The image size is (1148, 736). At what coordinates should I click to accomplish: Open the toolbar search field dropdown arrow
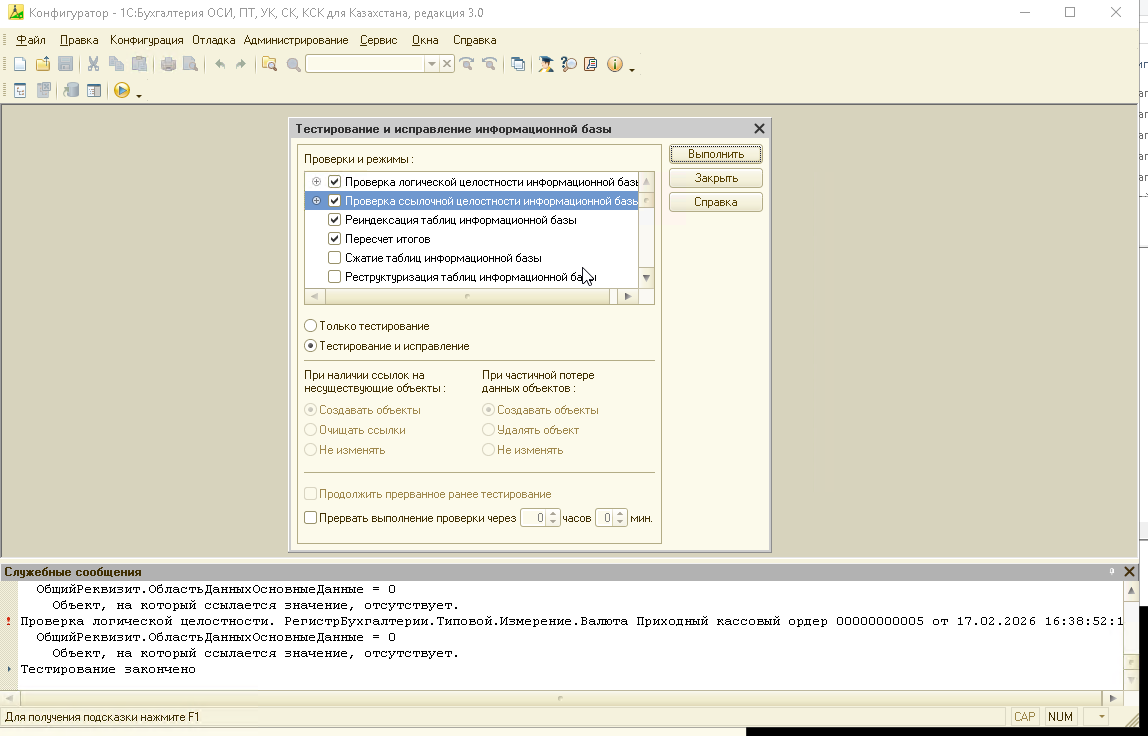click(432, 64)
